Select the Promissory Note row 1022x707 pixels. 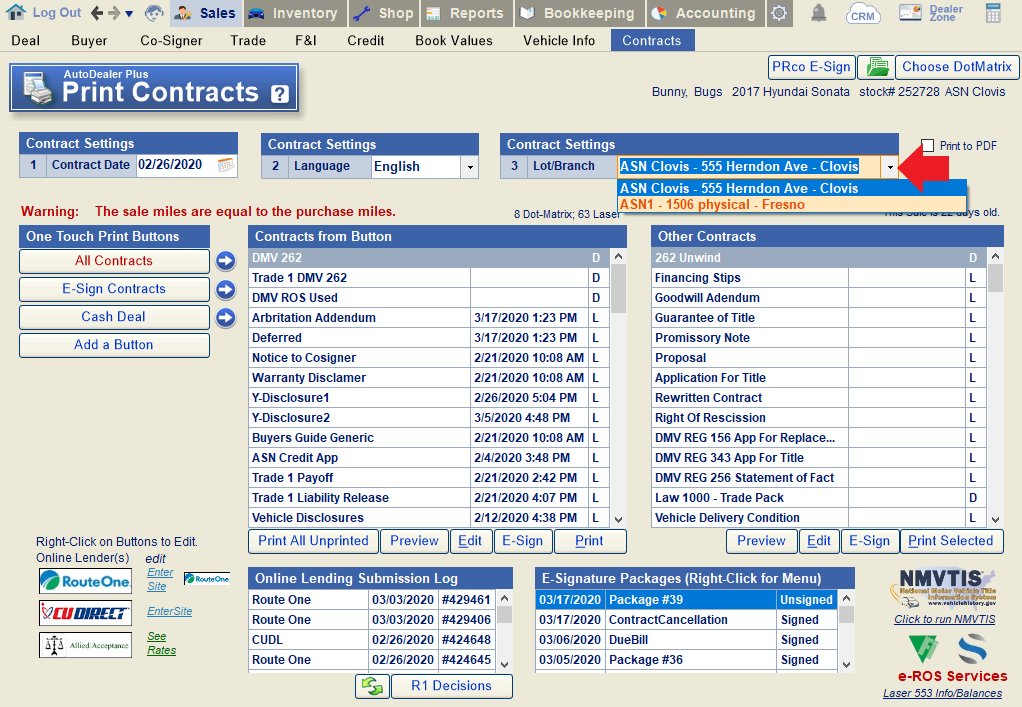[x=819, y=338]
